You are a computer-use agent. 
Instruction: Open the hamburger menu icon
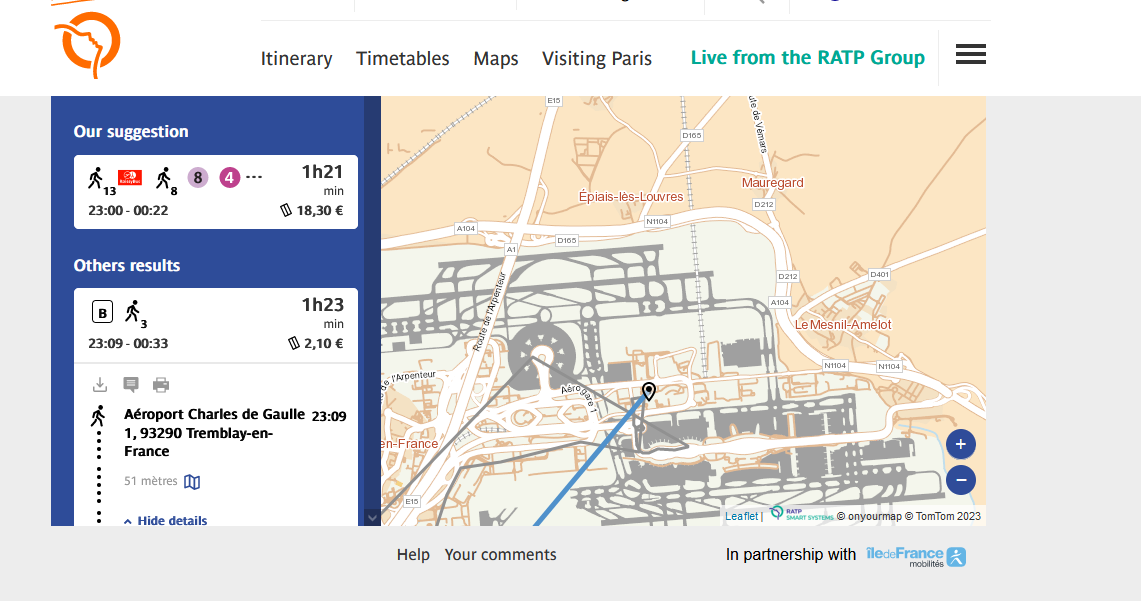pos(970,54)
